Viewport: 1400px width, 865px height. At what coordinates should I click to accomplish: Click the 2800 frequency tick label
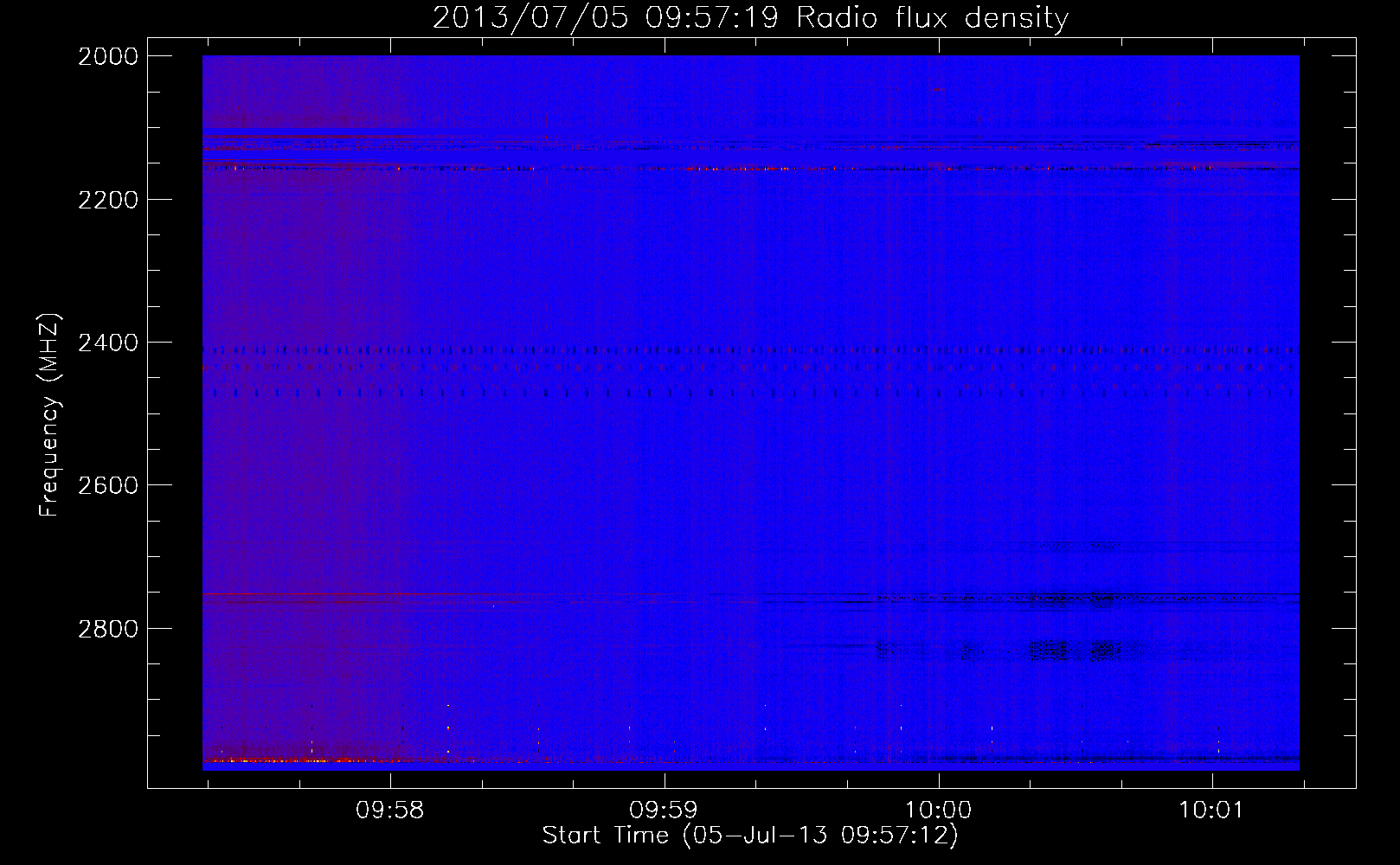pos(108,629)
